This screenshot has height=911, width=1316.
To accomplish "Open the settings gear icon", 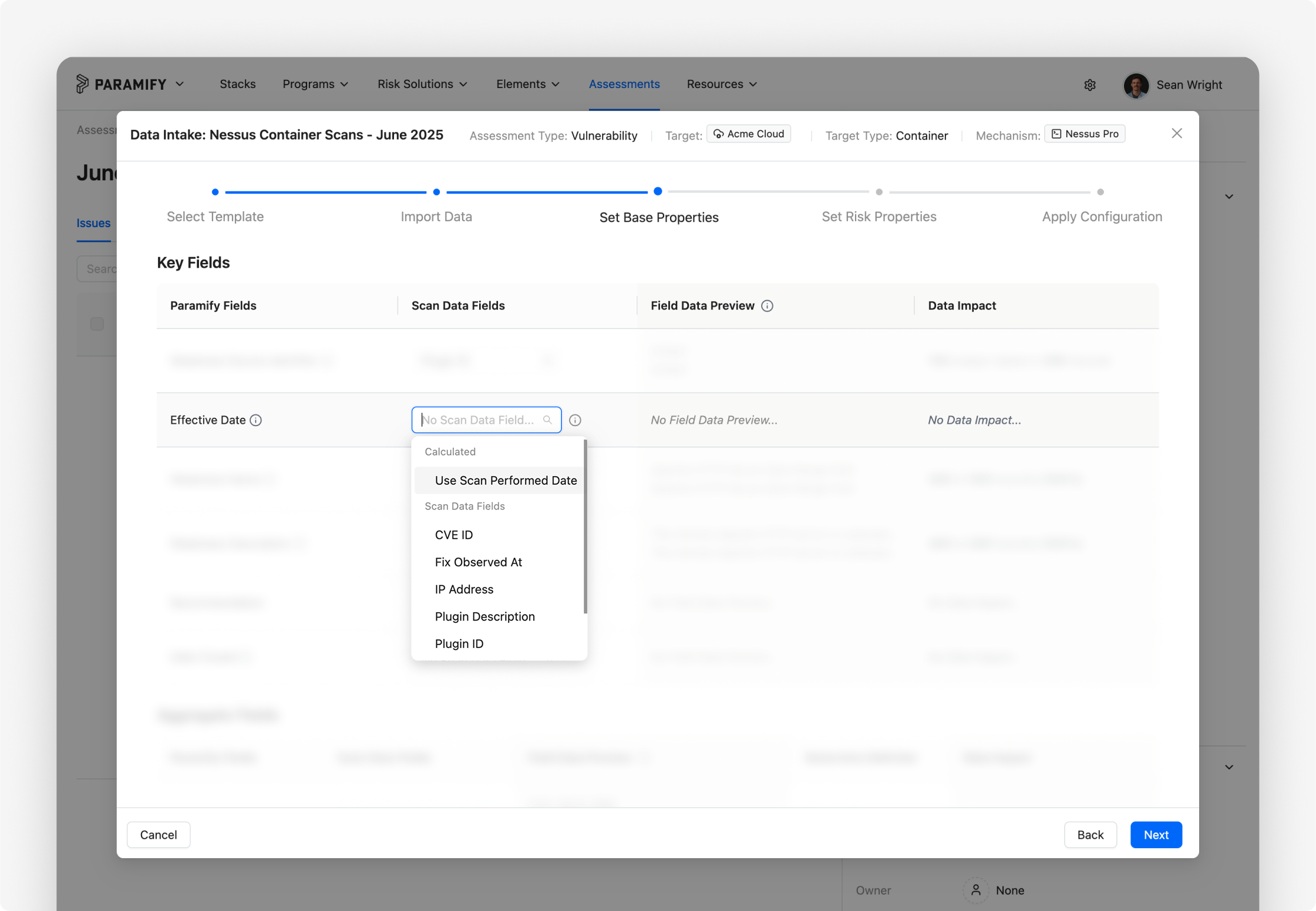I will (x=1090, y=85).
